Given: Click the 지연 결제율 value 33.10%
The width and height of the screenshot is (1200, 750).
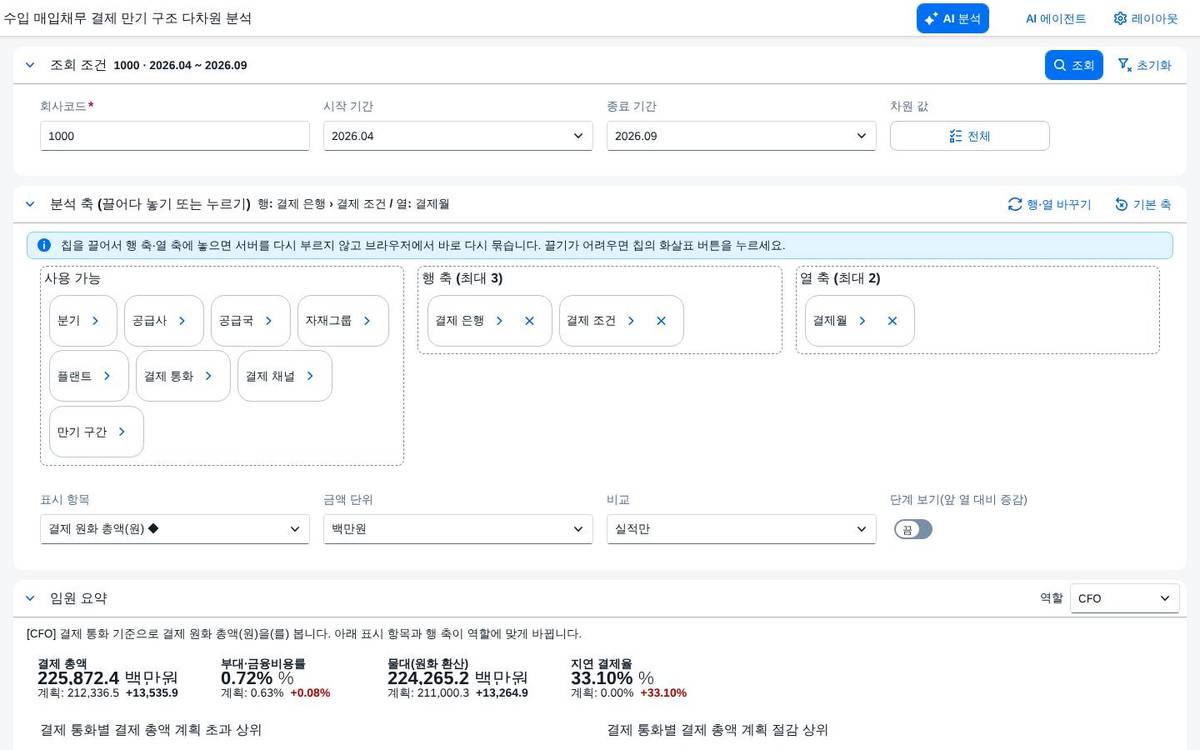Looking at the screenshot, I should coord(602,678).
